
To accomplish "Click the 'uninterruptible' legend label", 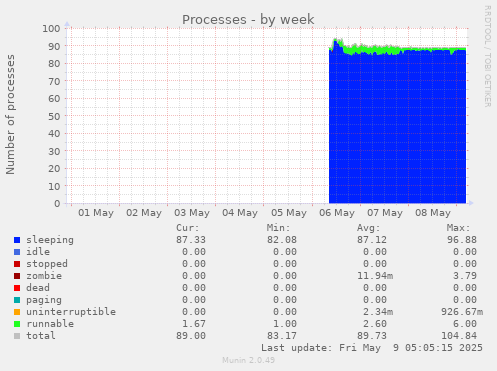I will (71, 312).
